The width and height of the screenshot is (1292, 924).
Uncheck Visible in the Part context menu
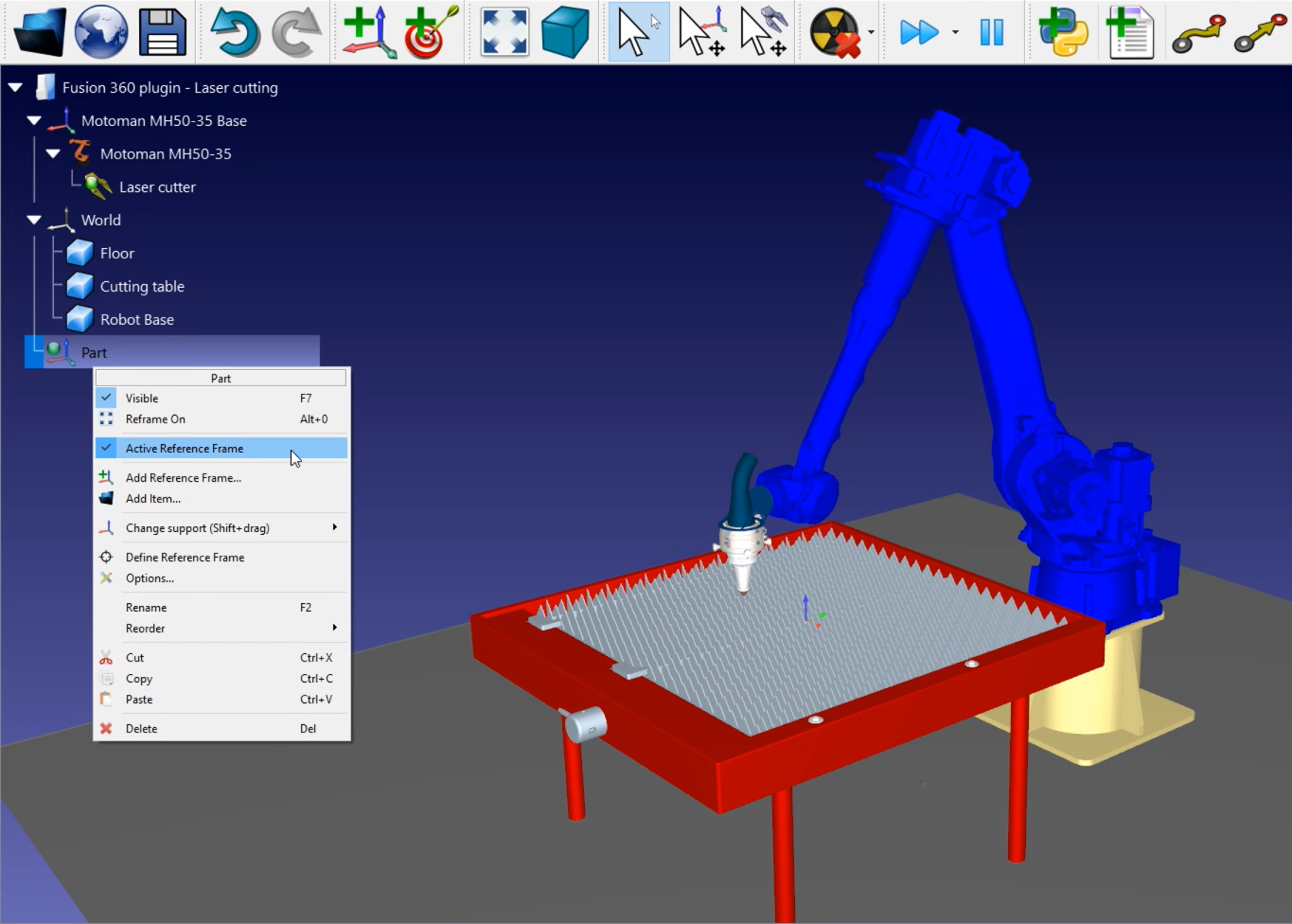142,398
